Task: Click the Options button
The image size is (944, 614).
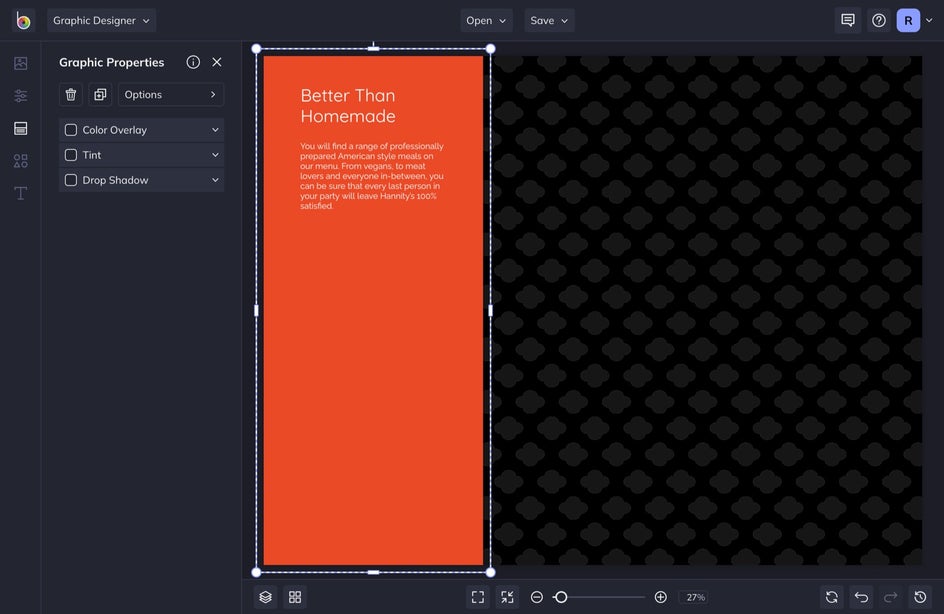Action: 171,94
